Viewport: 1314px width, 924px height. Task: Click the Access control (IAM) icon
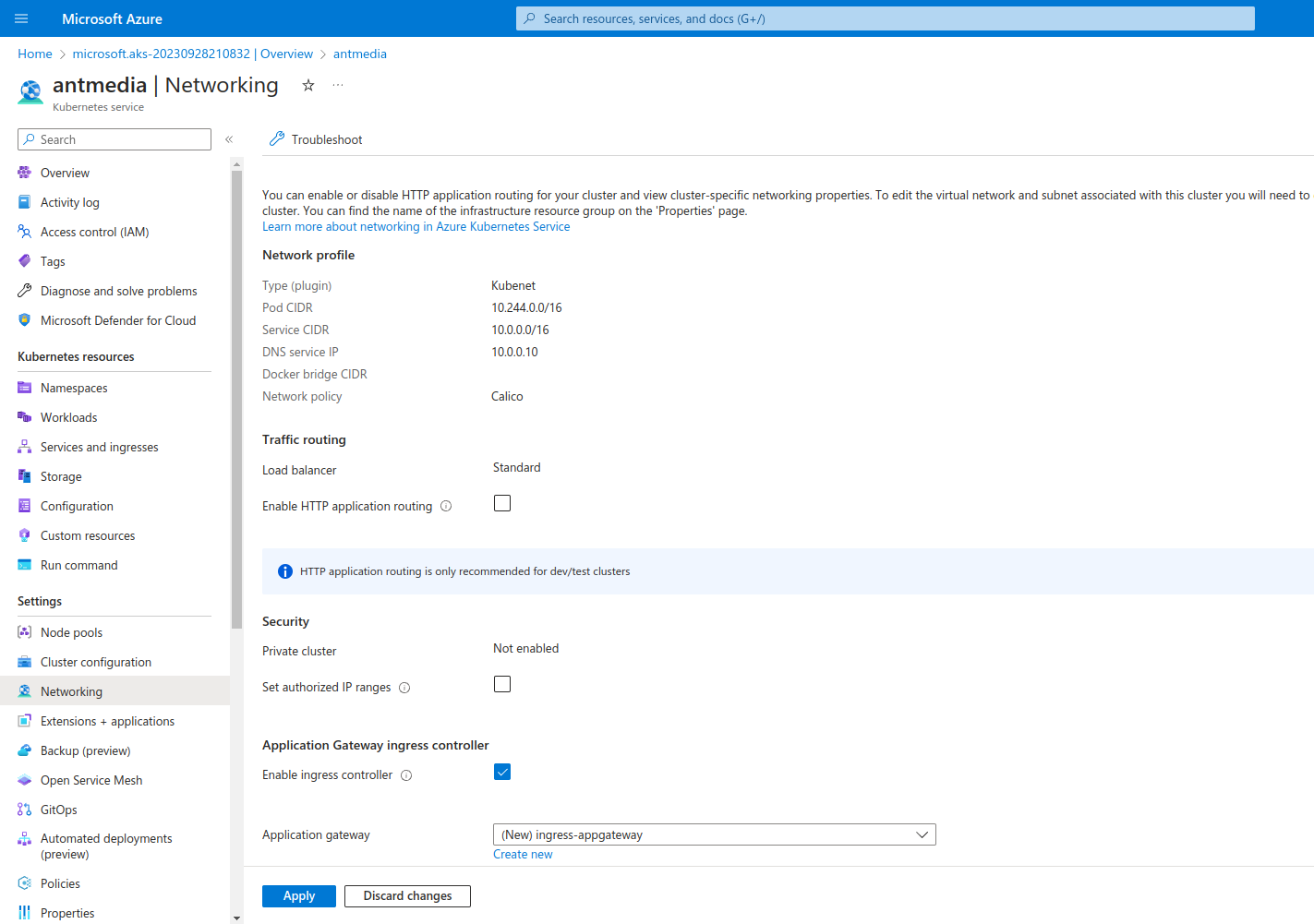click(x=25, y=232)
